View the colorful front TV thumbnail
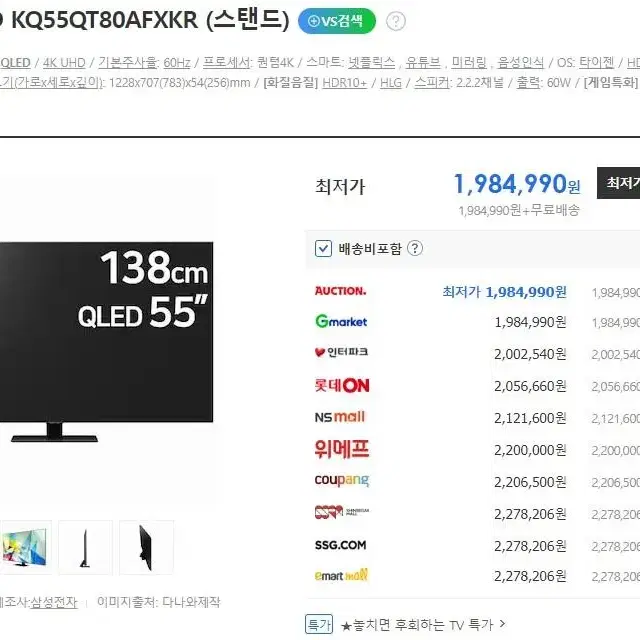Screen dimensions: 640x640 click(24, 547)
